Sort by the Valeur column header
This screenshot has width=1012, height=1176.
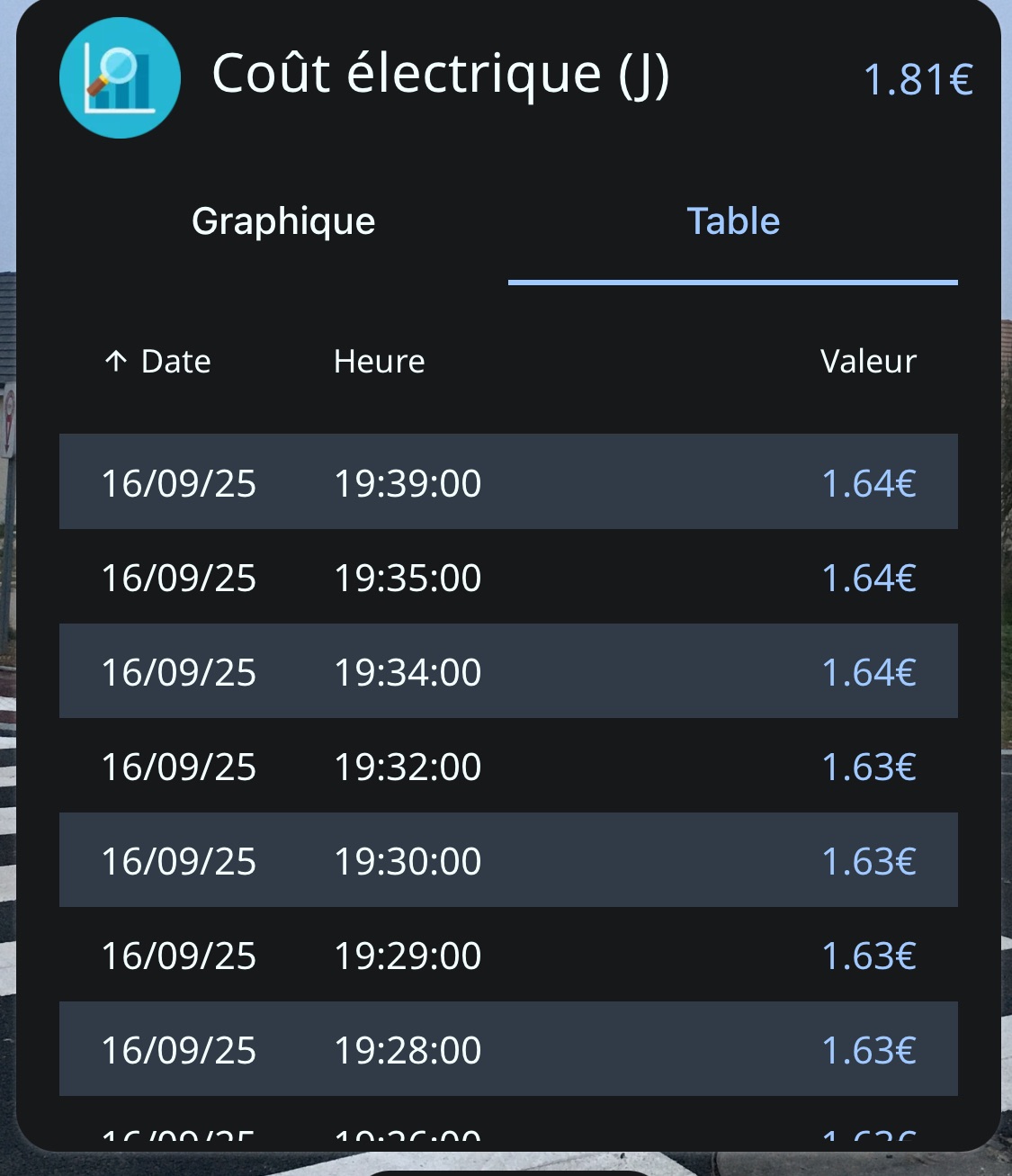click(867, 362)
